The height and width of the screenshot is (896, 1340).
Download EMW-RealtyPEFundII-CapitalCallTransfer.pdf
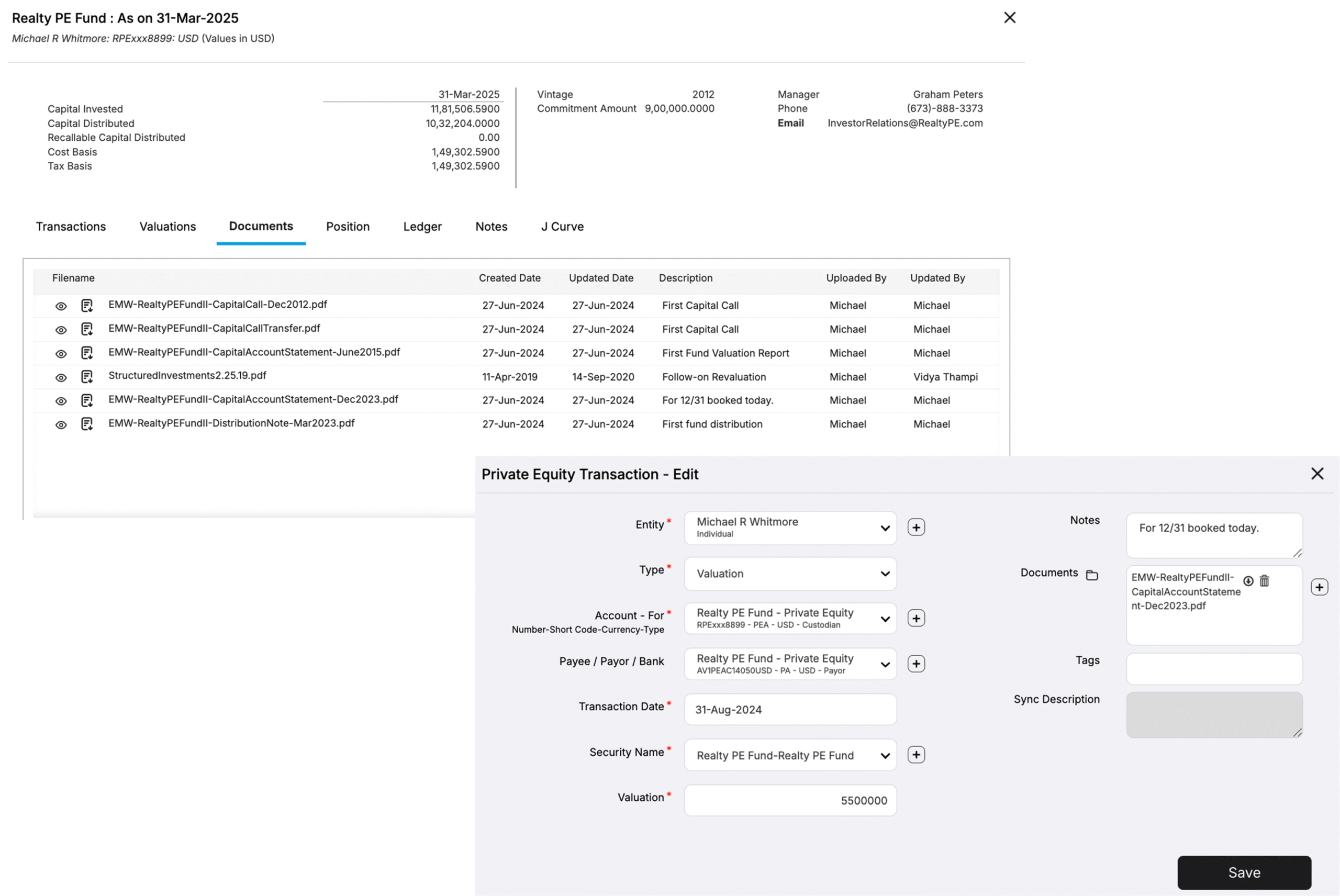(x=87, y=329)
